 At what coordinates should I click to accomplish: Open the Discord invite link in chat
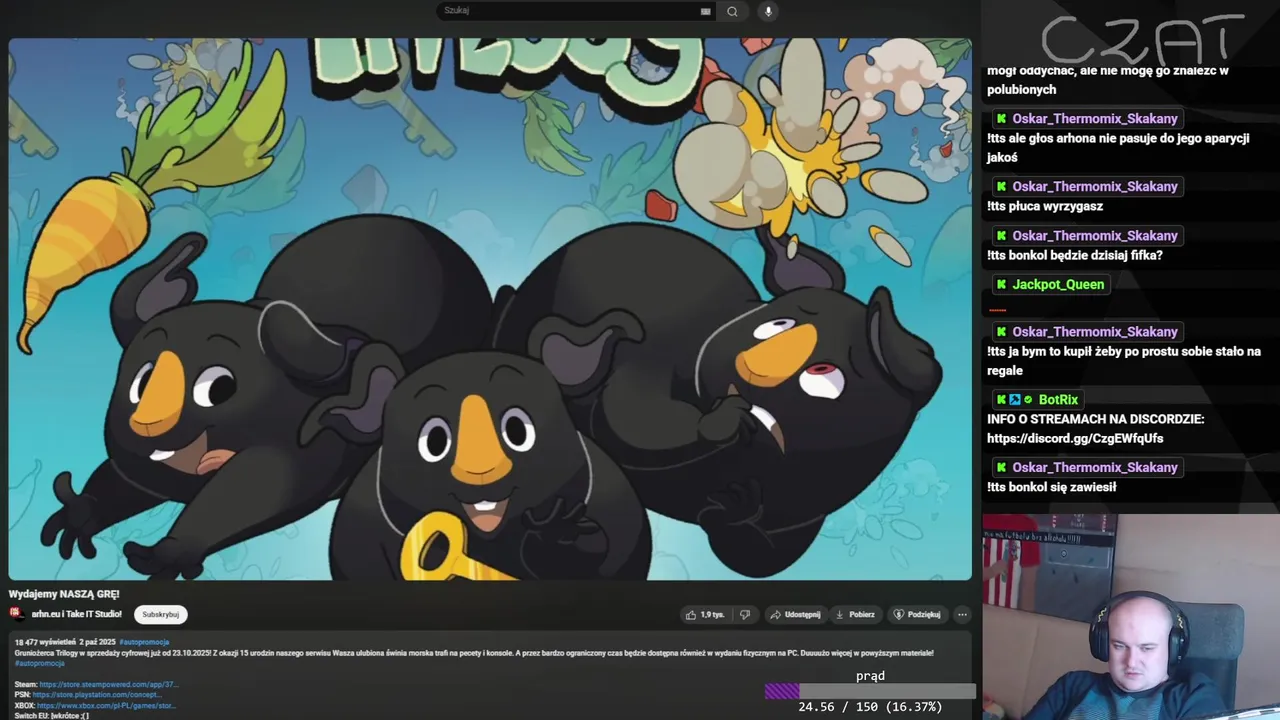click(x=1075, y=438)
